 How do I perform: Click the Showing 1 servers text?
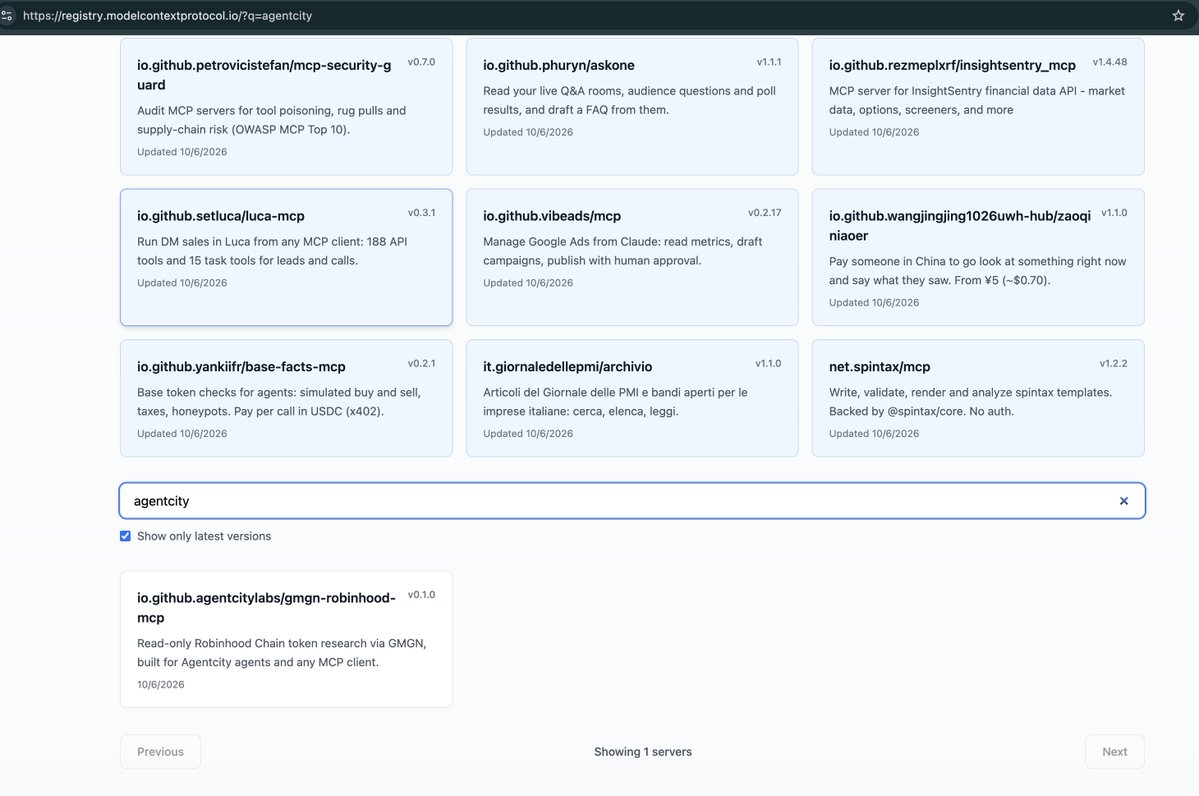click(x=643, y=752)
